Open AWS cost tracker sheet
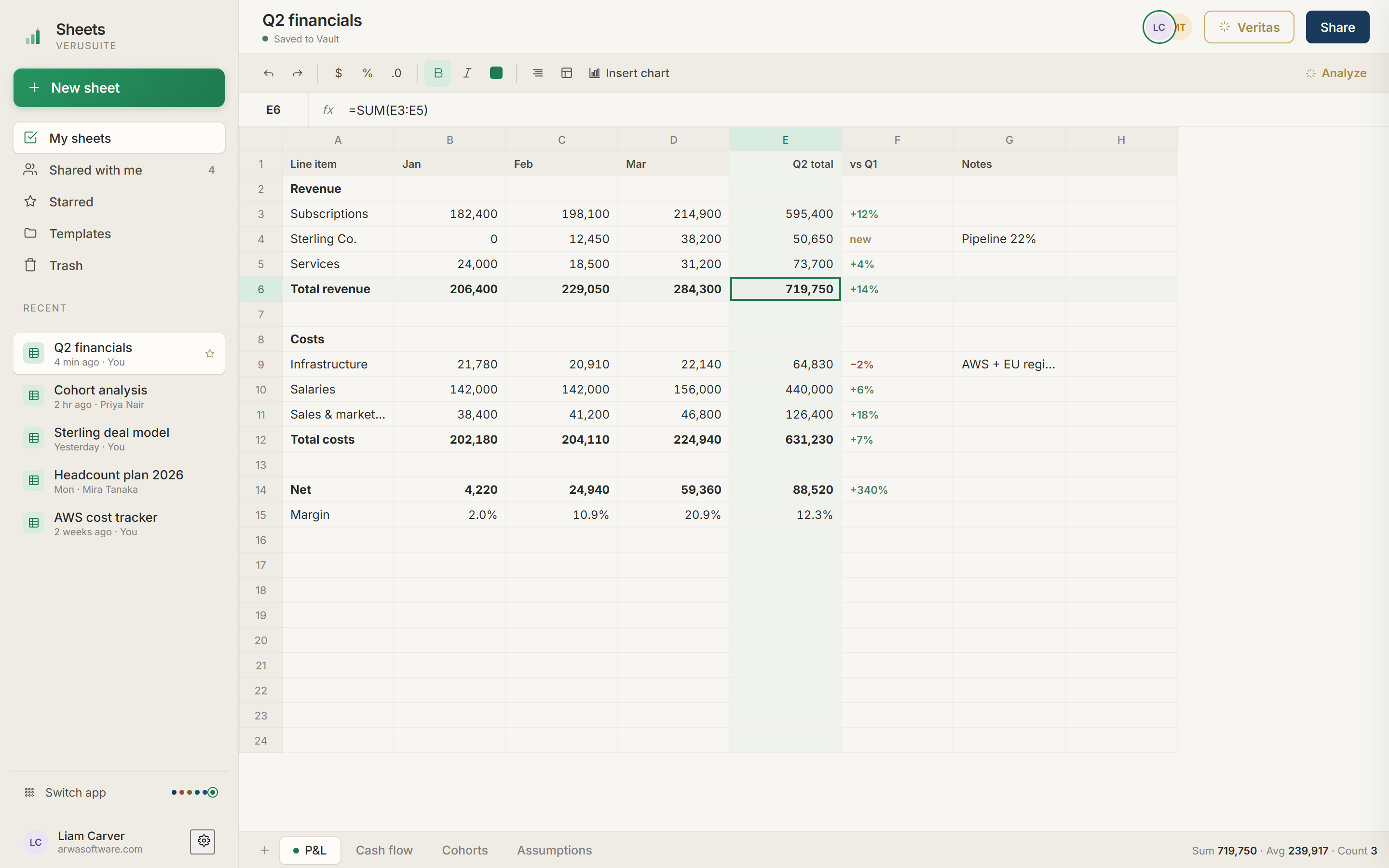 point(119,524)
